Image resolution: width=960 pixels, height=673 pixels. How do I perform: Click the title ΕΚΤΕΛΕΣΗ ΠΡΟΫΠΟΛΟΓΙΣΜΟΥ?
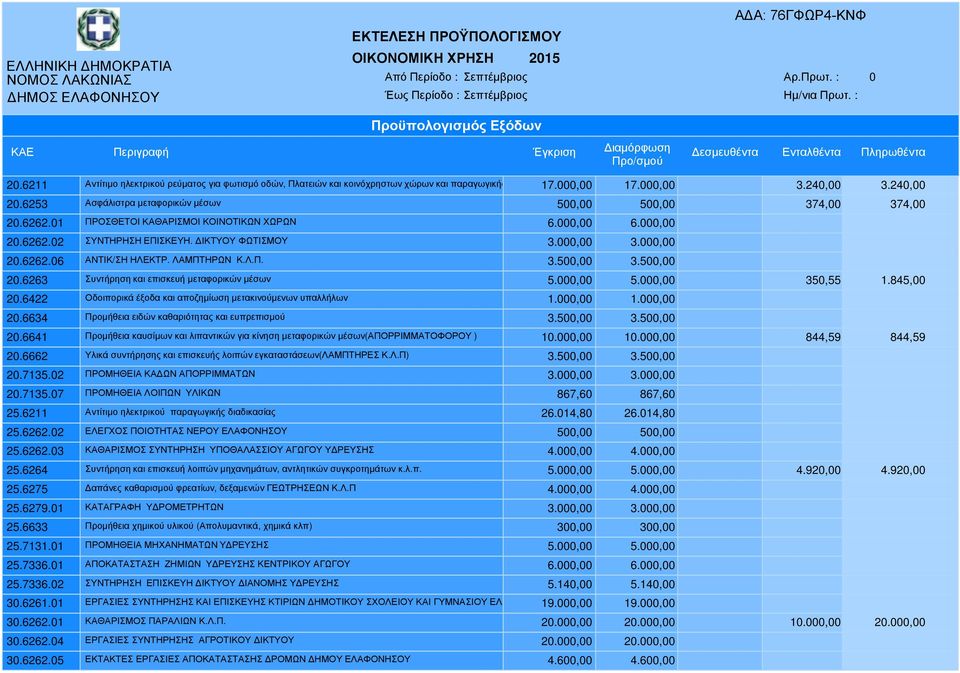point(456,37)
